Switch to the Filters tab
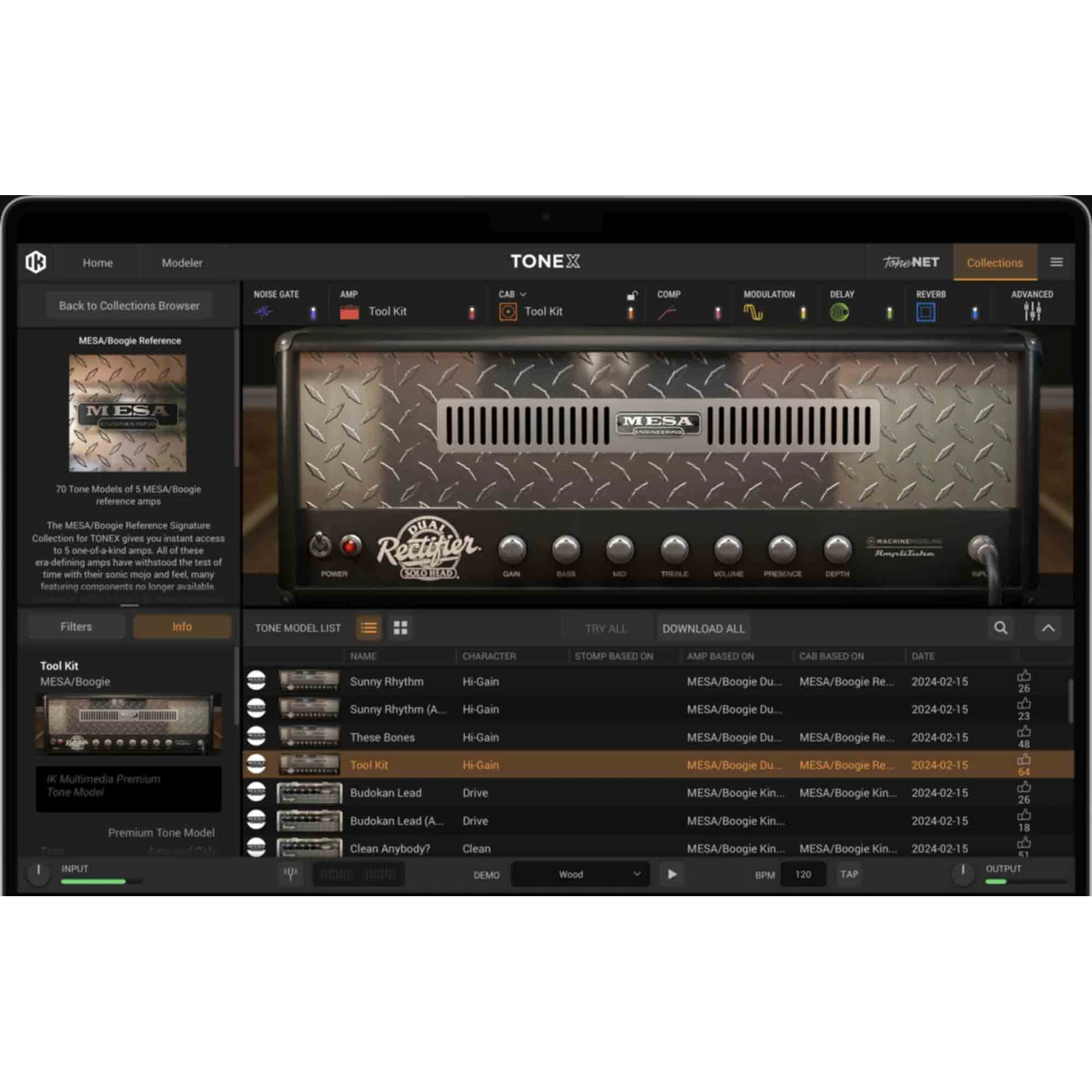This screenshot has height=1092, width=1092. coord(76,627)
